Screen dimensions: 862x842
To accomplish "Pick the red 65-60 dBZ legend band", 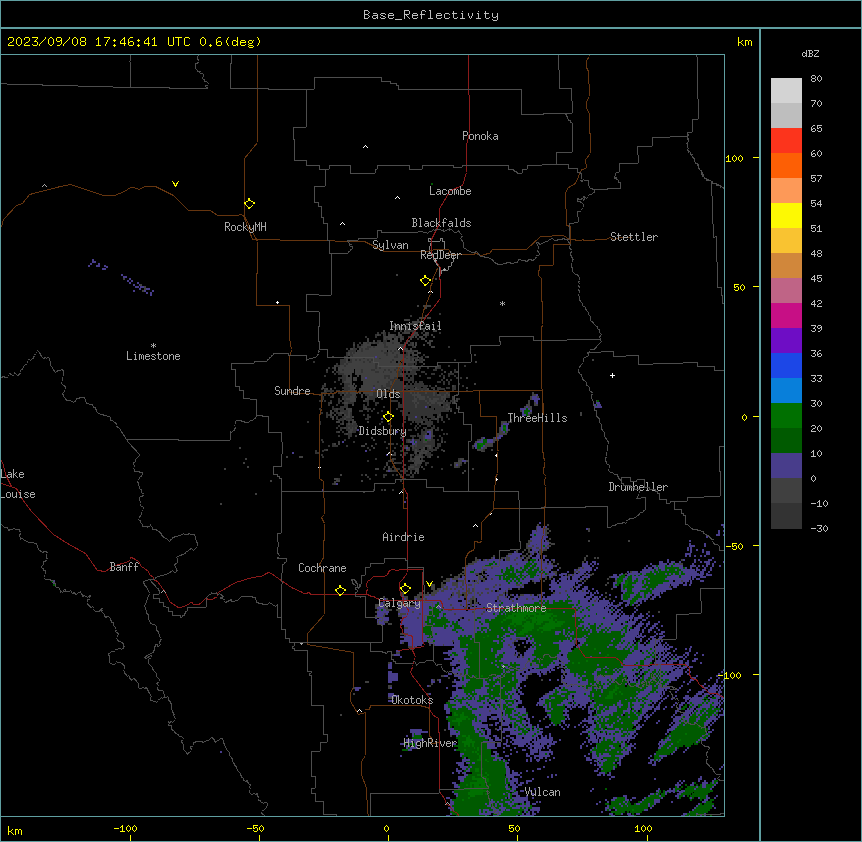I will coord(786,141).
